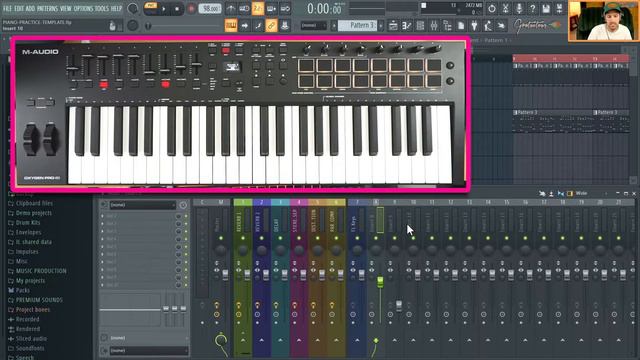Screen dimensions: 640x360
Task: Open the Channel rack icon
Action: [420, 26]
